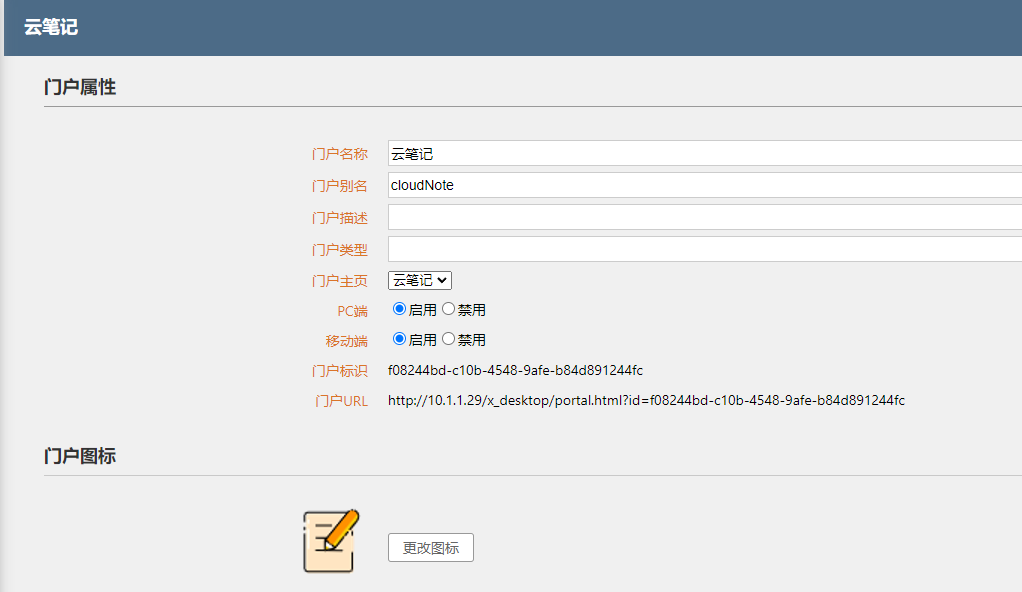Click the 云笔记 title in header

point(51,27)
